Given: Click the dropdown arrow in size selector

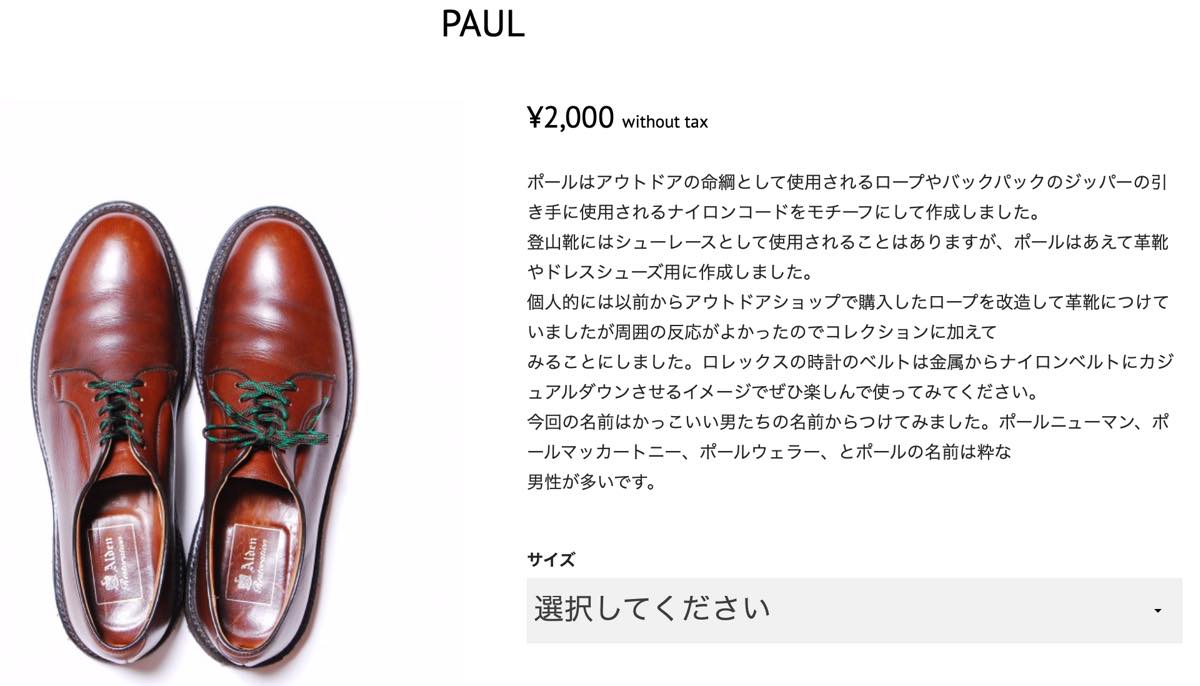Looking at the screenshot, I should tap(1157, 611).
